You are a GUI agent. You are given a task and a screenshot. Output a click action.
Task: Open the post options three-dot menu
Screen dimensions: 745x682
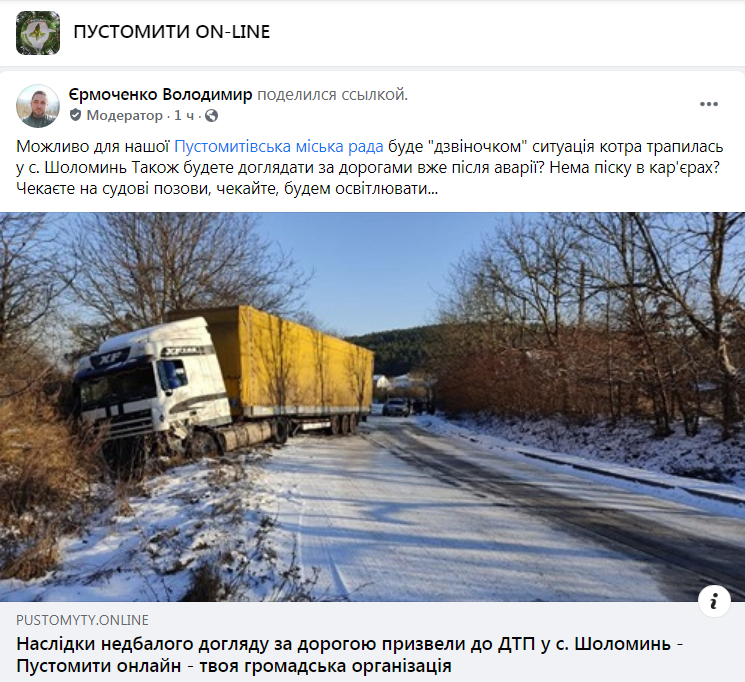point(708,104)
